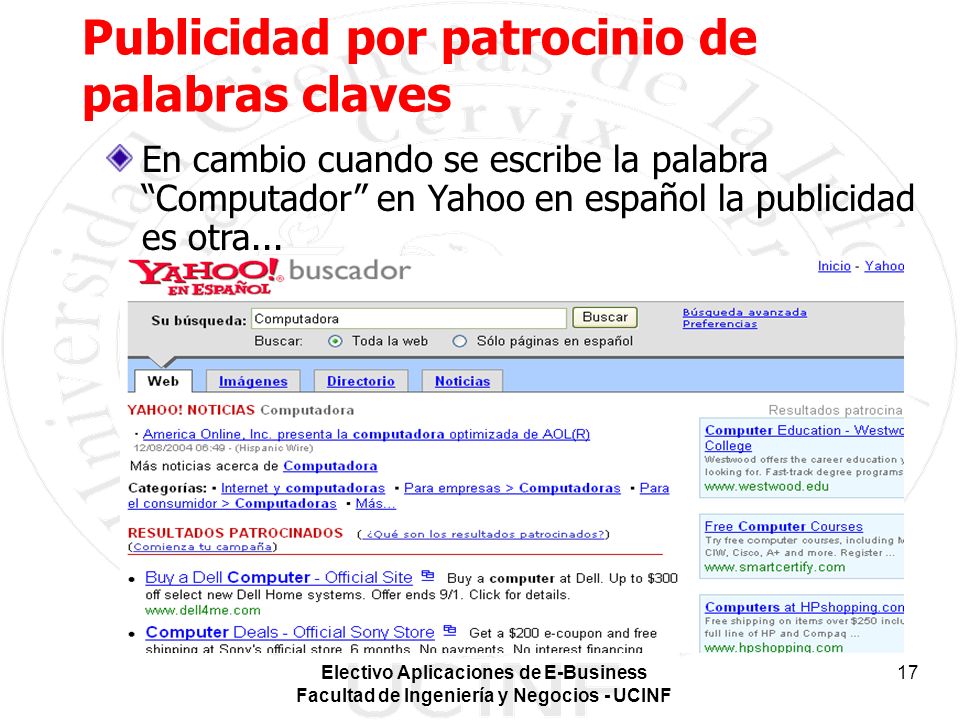Click www.smartcertify.com URL text

774,568
